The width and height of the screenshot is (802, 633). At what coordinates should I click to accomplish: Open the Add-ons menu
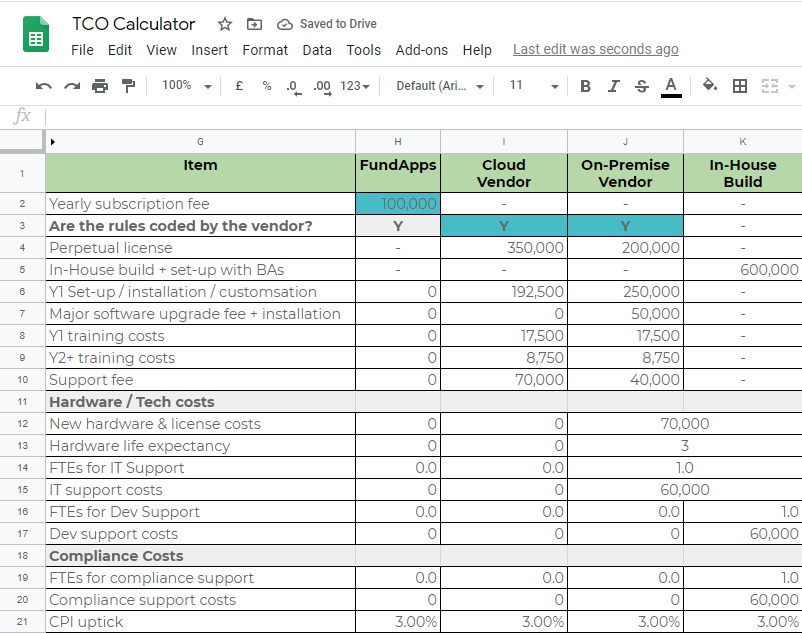coord(420,50)
